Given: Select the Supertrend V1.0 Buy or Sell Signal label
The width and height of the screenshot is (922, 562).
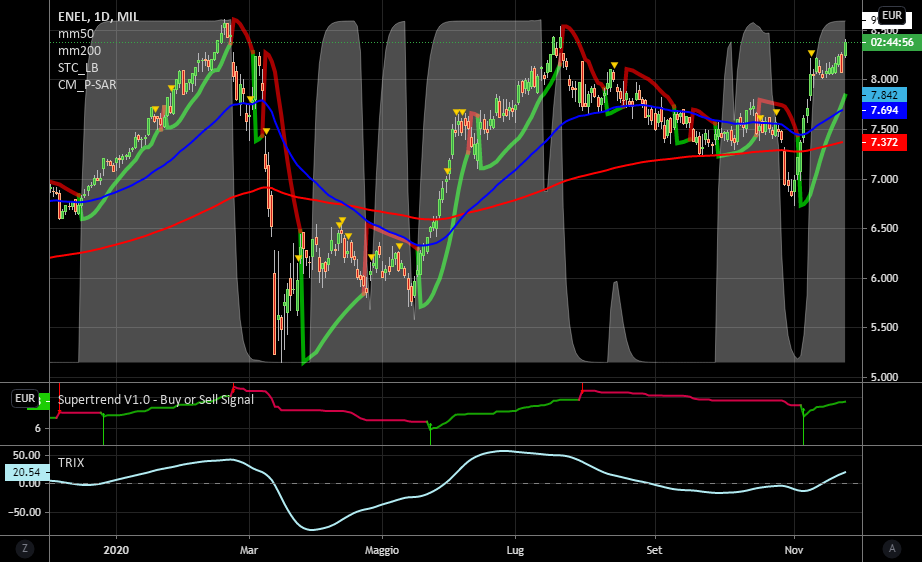Looking at the screenshot, I should coord(156,399).
